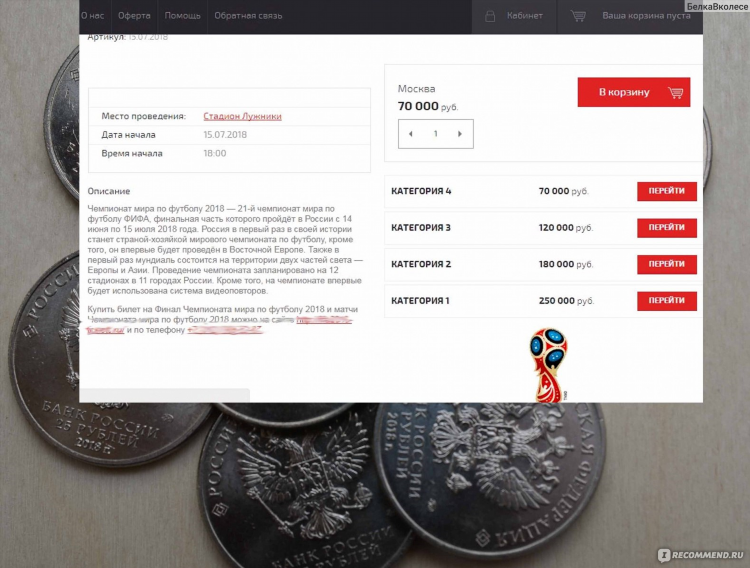Click the World Cup 2018 trophy logo
Screen dimensions: 750x568
pos(549,365)
